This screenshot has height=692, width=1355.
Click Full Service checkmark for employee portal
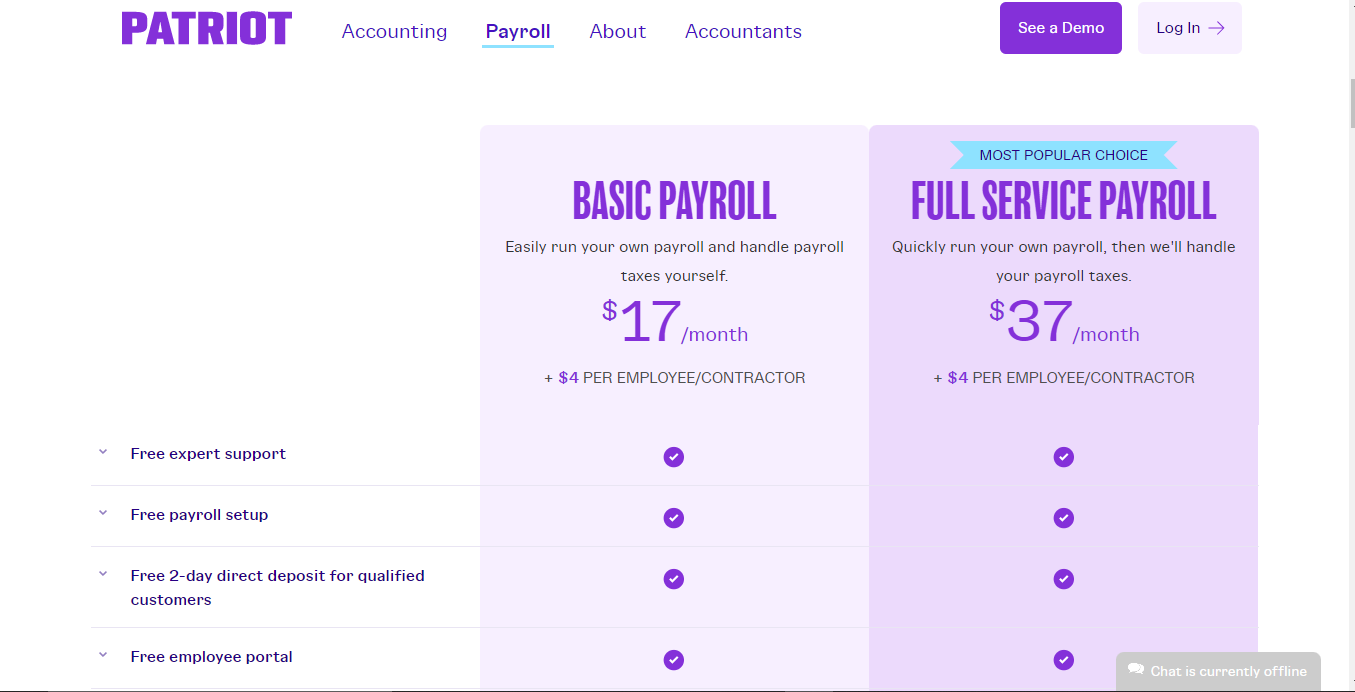(1063, 660)
